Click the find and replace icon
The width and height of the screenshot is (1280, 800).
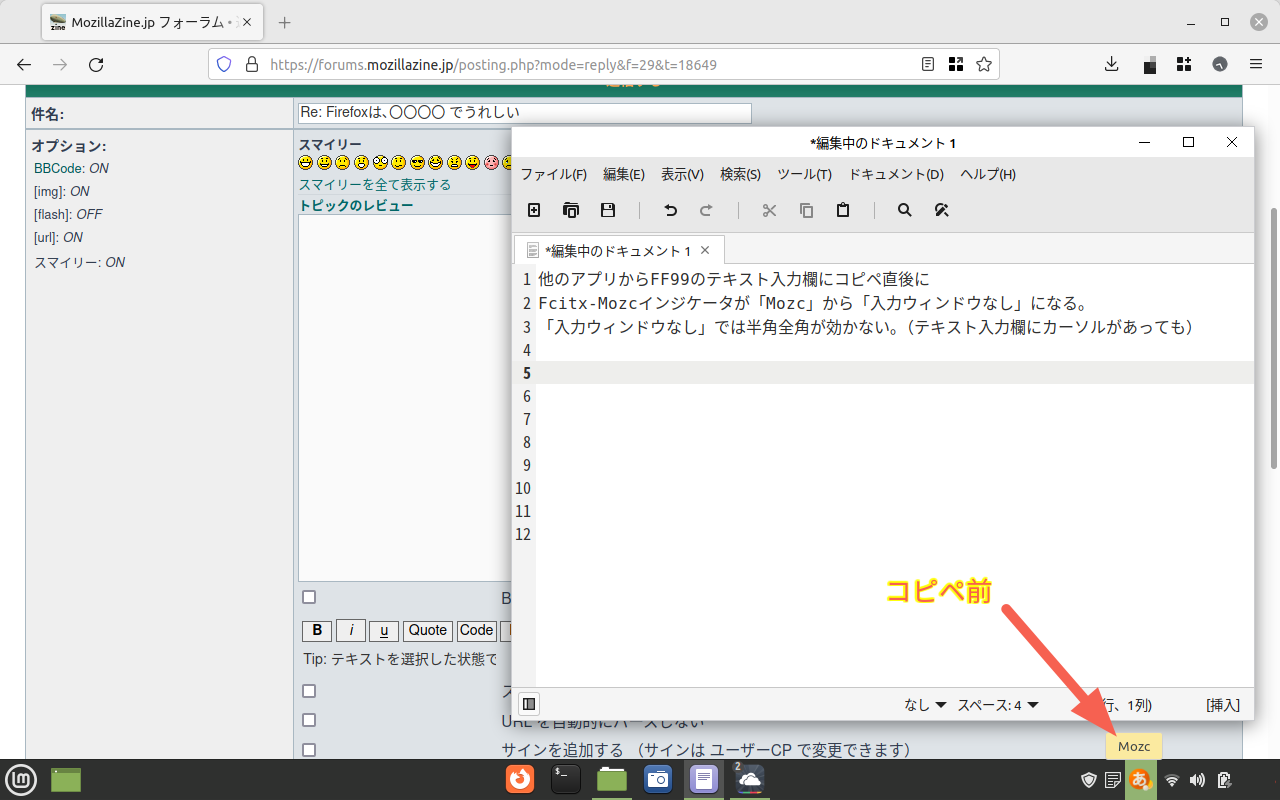click(x=941, y=210)
